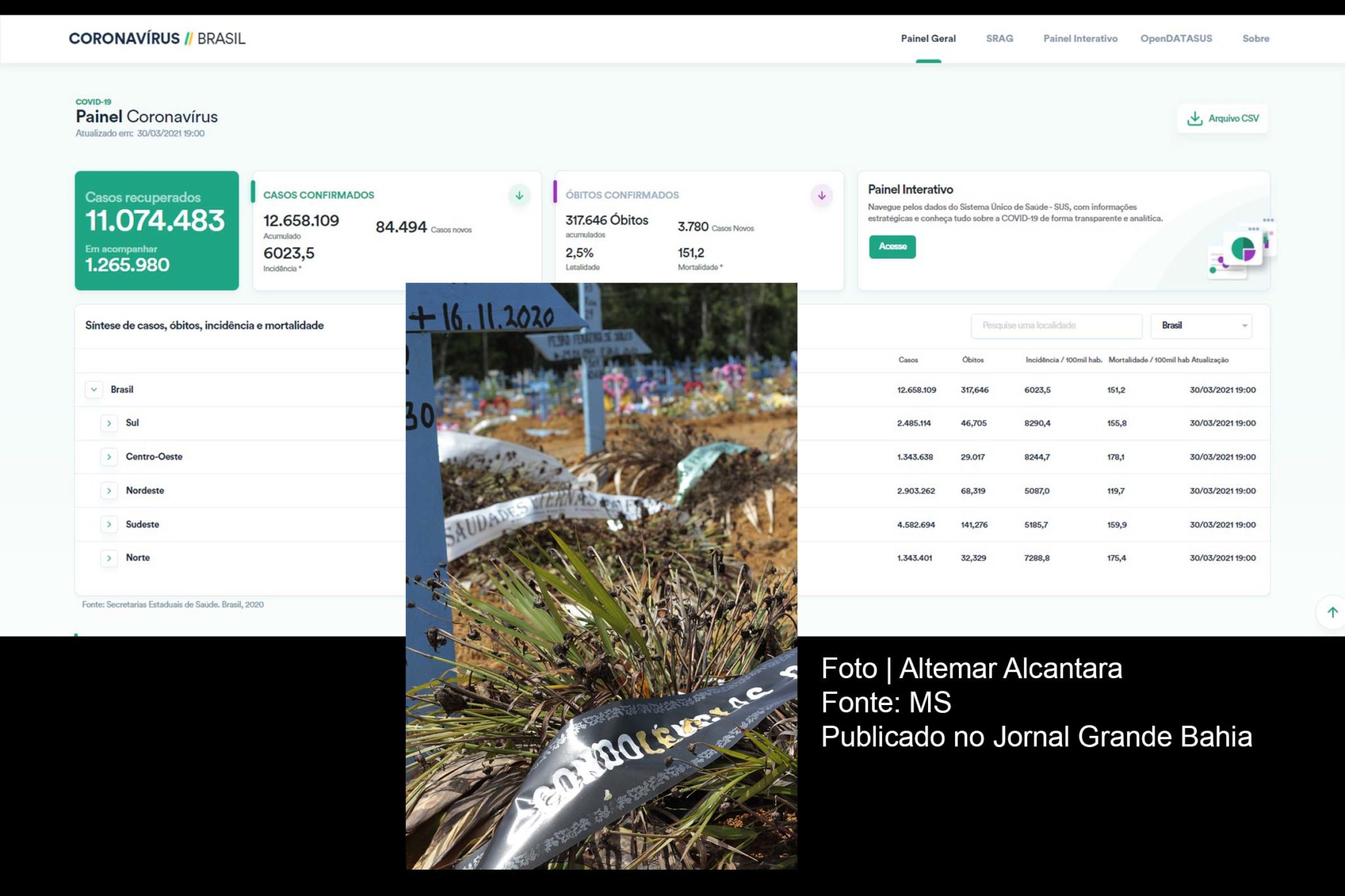The image size is (1345, 896).
Task: Expand the Nordeste region row
Action: [109, 490]
